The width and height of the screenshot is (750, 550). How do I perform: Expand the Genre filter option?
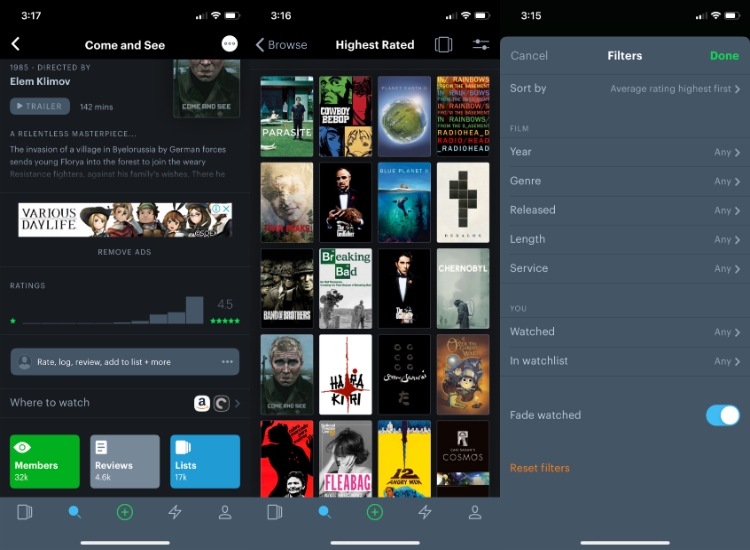coord(625,181)
